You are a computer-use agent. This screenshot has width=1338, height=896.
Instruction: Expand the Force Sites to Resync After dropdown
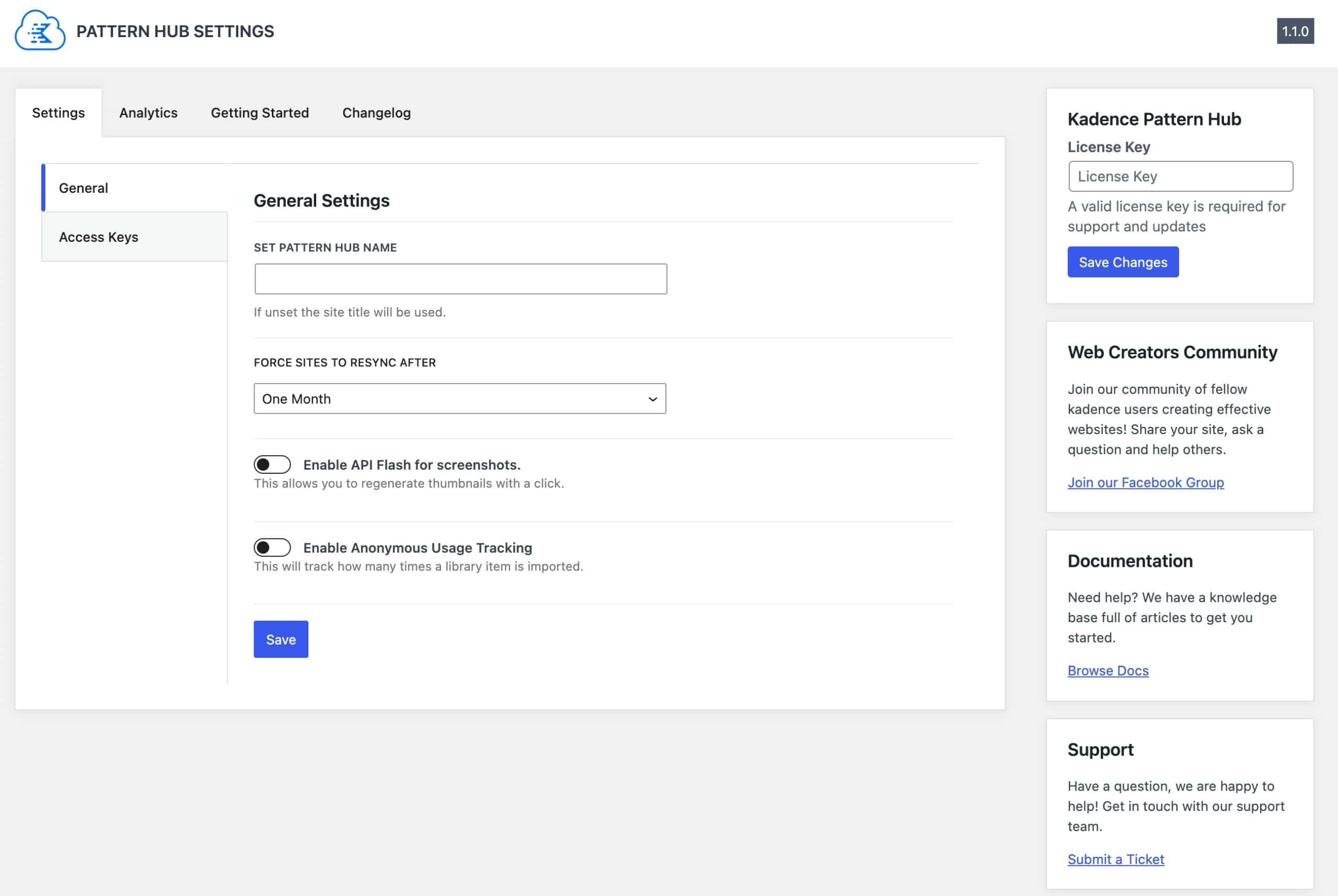pos(460,398)
